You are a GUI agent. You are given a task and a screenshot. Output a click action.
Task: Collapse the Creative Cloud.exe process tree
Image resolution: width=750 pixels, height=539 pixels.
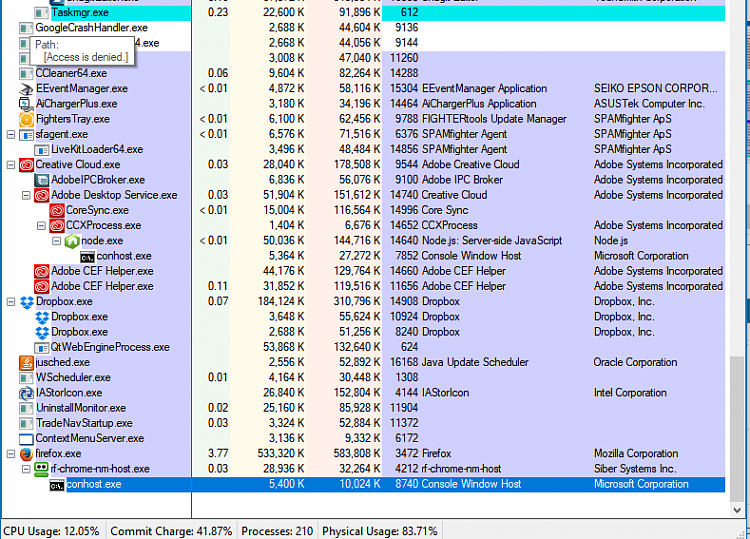pos(11,165)
